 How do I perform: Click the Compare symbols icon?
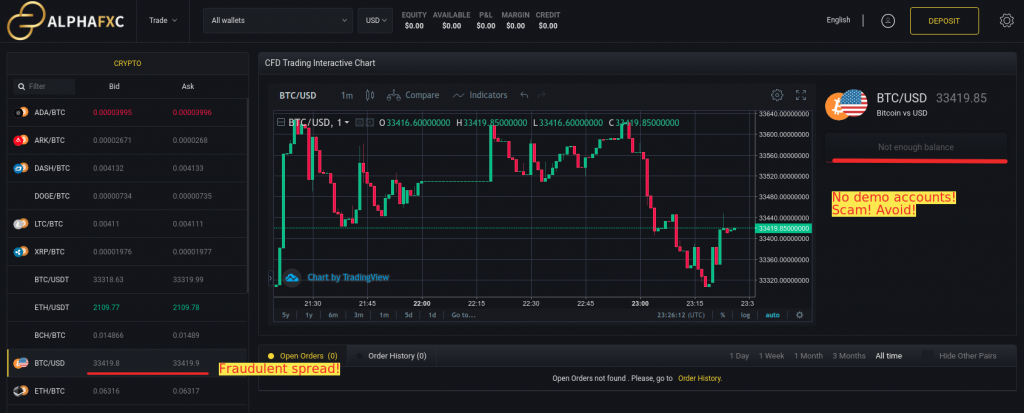pos(393,95)
